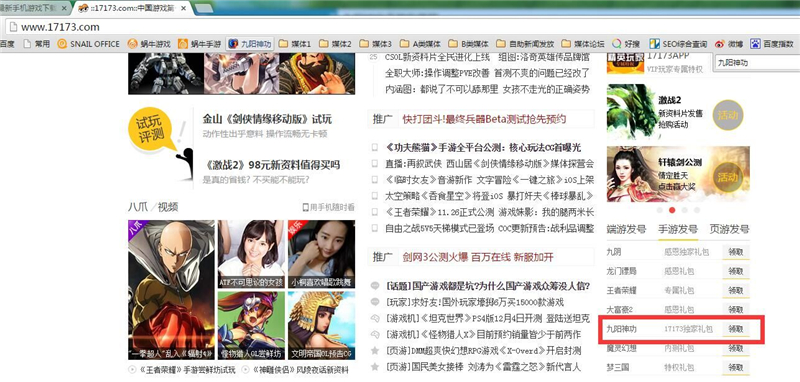Click 领取 button for 九阴
This screenshot has width=800, height=382.
point(736,251)
